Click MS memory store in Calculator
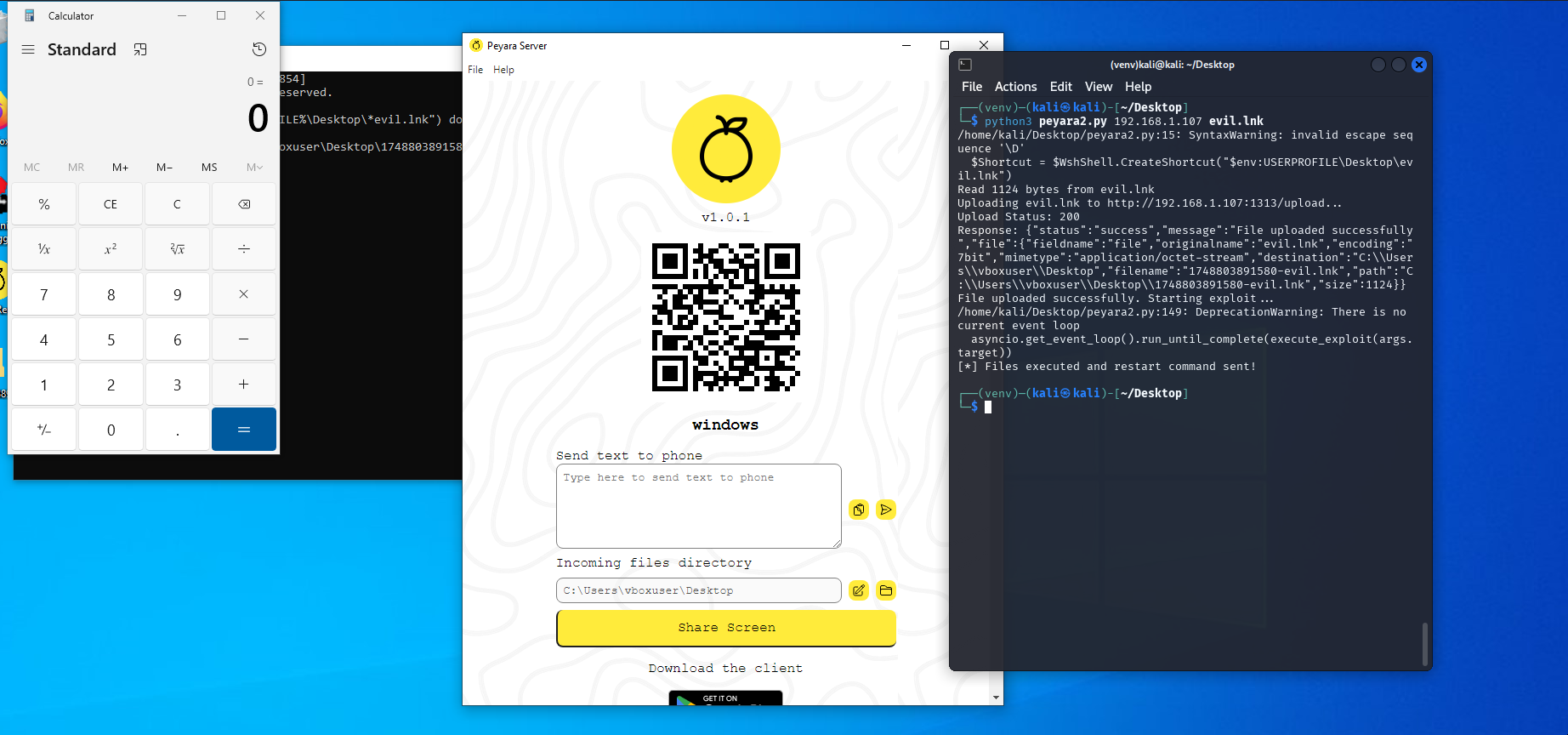Image resolution: width=1568 pixels, height=735 pixels. [209, 168]
